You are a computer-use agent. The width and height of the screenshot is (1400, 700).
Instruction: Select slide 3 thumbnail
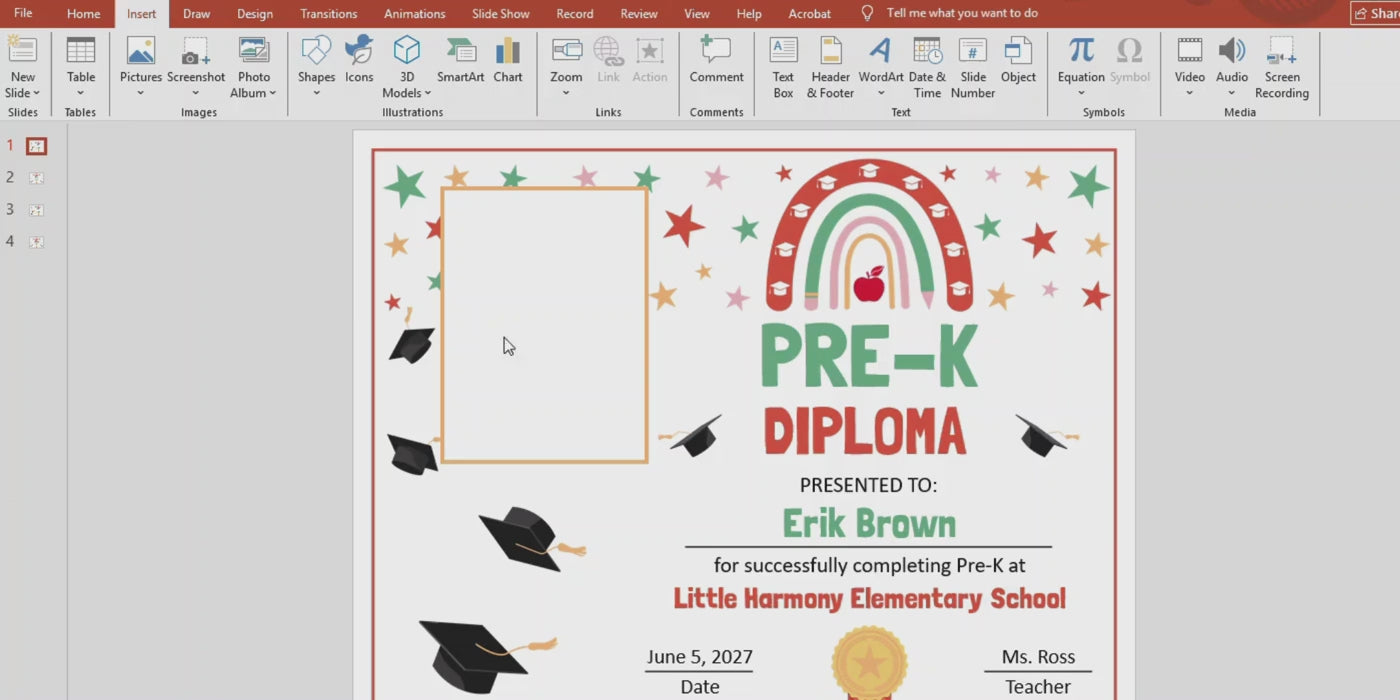[36, 210]
